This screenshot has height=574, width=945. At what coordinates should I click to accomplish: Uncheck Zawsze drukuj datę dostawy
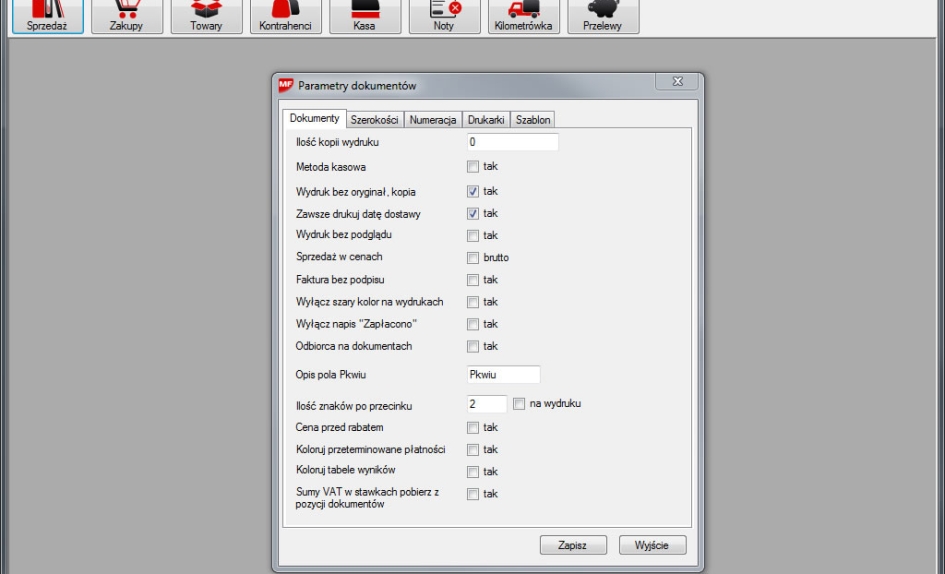pyautogui.click(x=473, y=213)
